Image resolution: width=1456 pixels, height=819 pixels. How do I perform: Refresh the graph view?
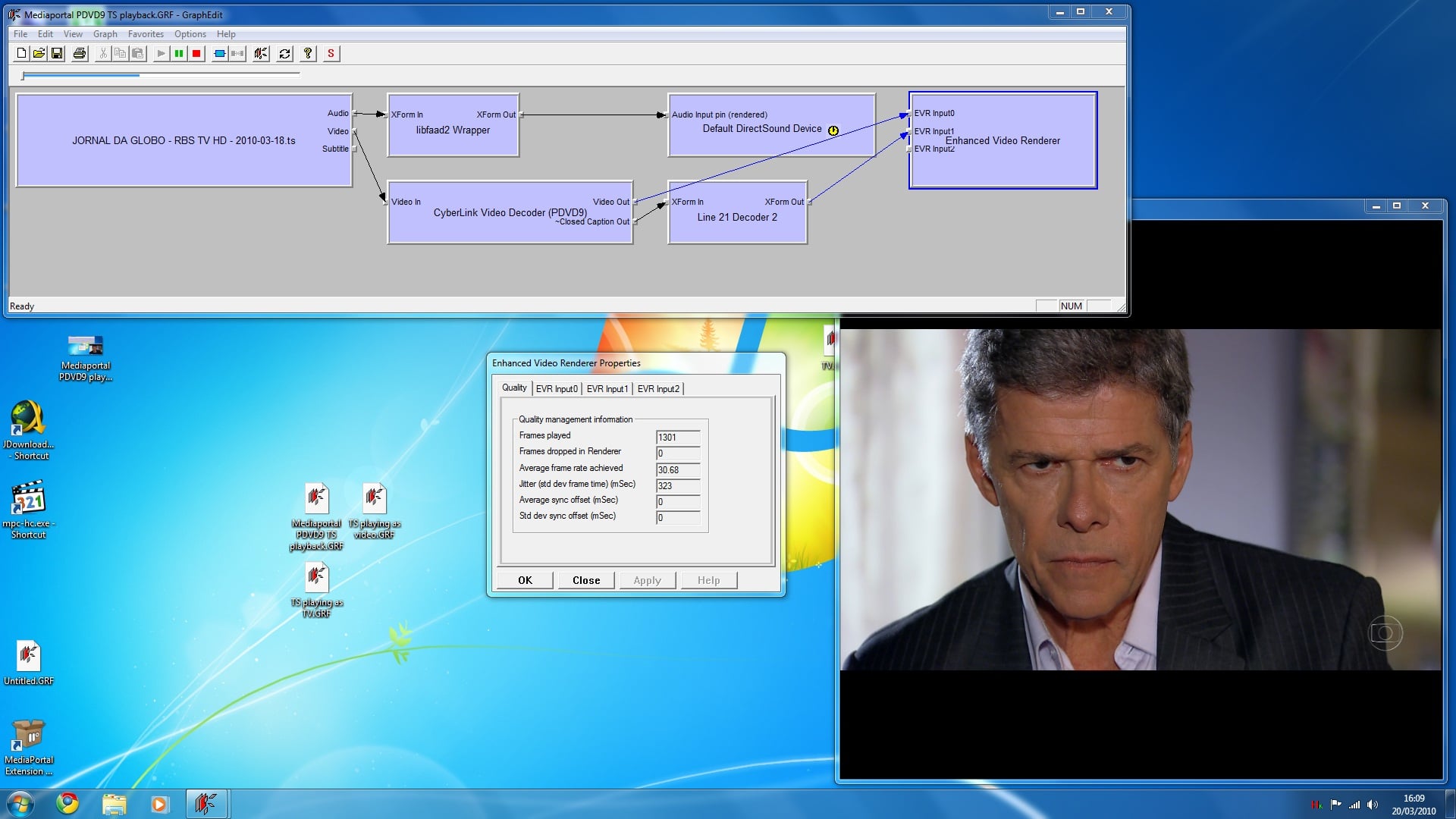point(284,54)
